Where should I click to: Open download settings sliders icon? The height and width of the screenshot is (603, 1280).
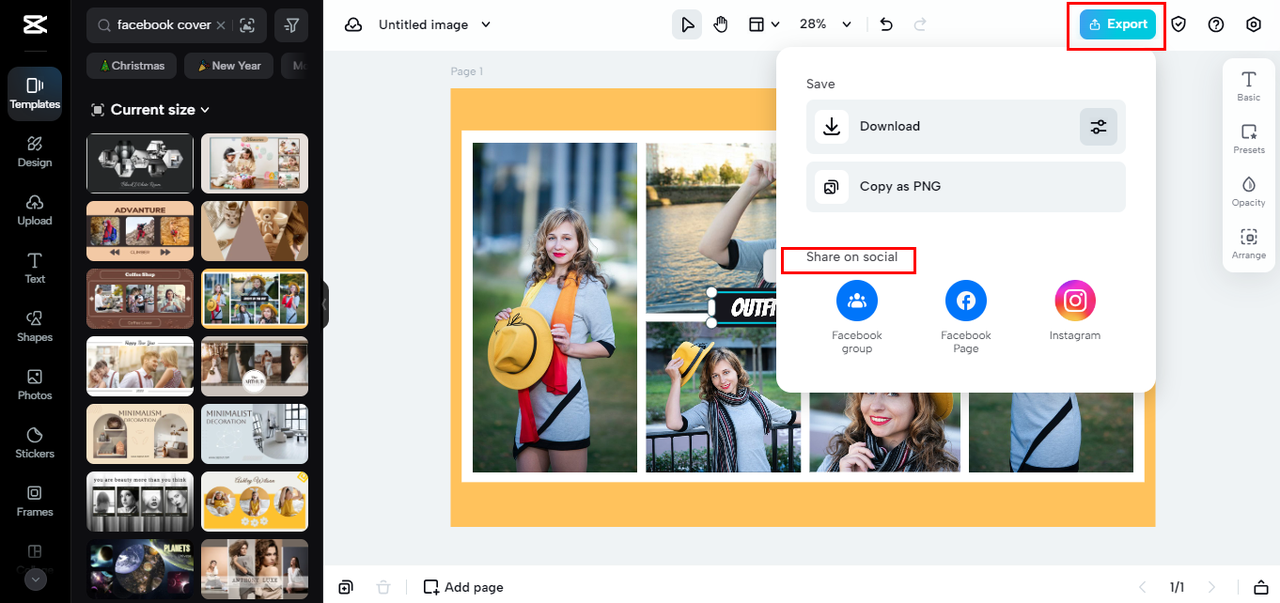coord(1099,127)
